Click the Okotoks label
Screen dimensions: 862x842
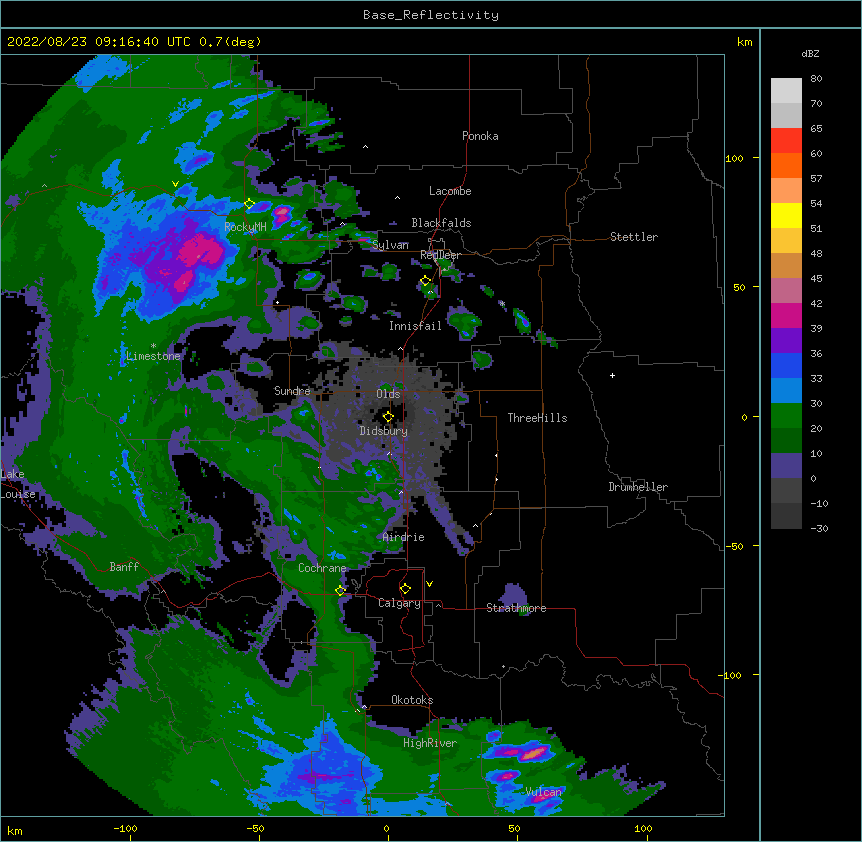(412, 700)
